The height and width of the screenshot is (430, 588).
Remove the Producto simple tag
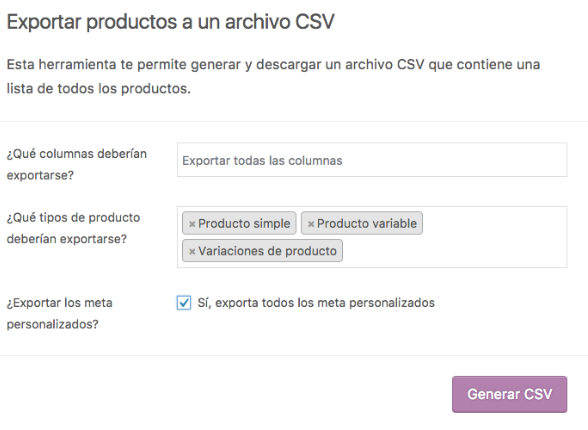coord(192,224)
